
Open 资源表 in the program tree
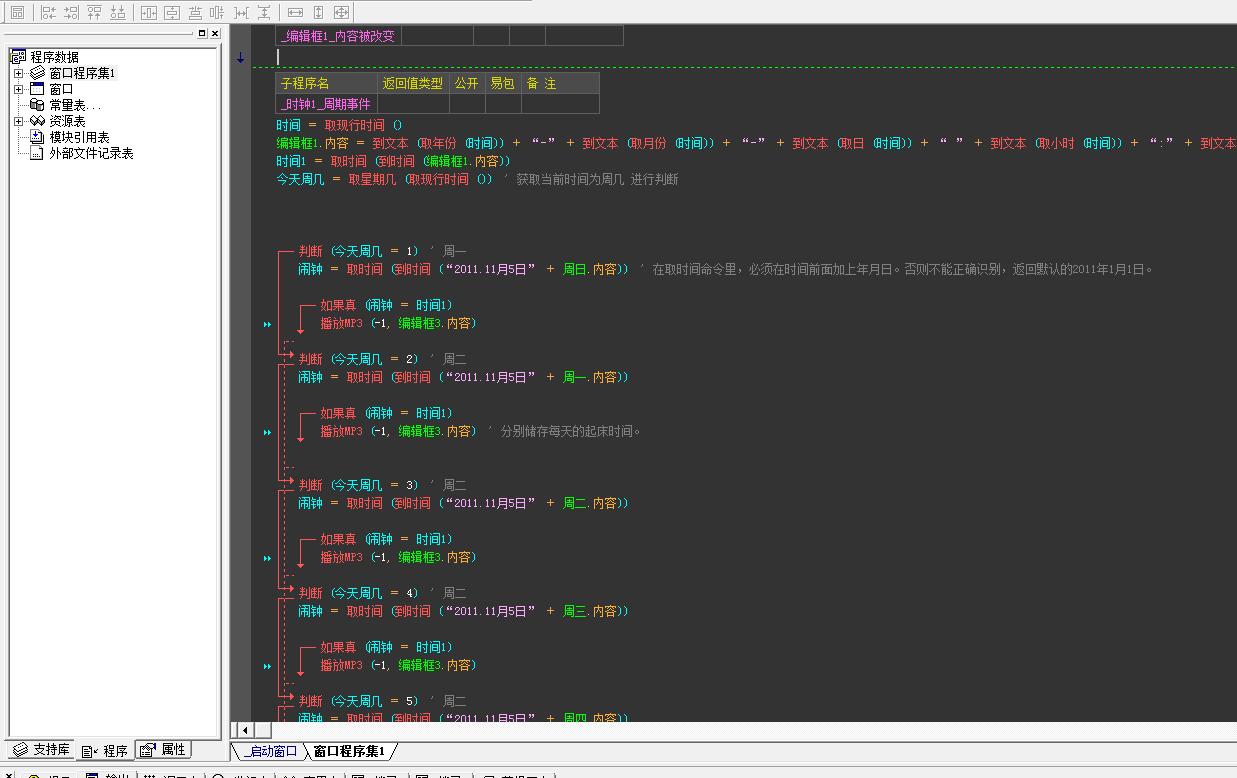[67, 121]
